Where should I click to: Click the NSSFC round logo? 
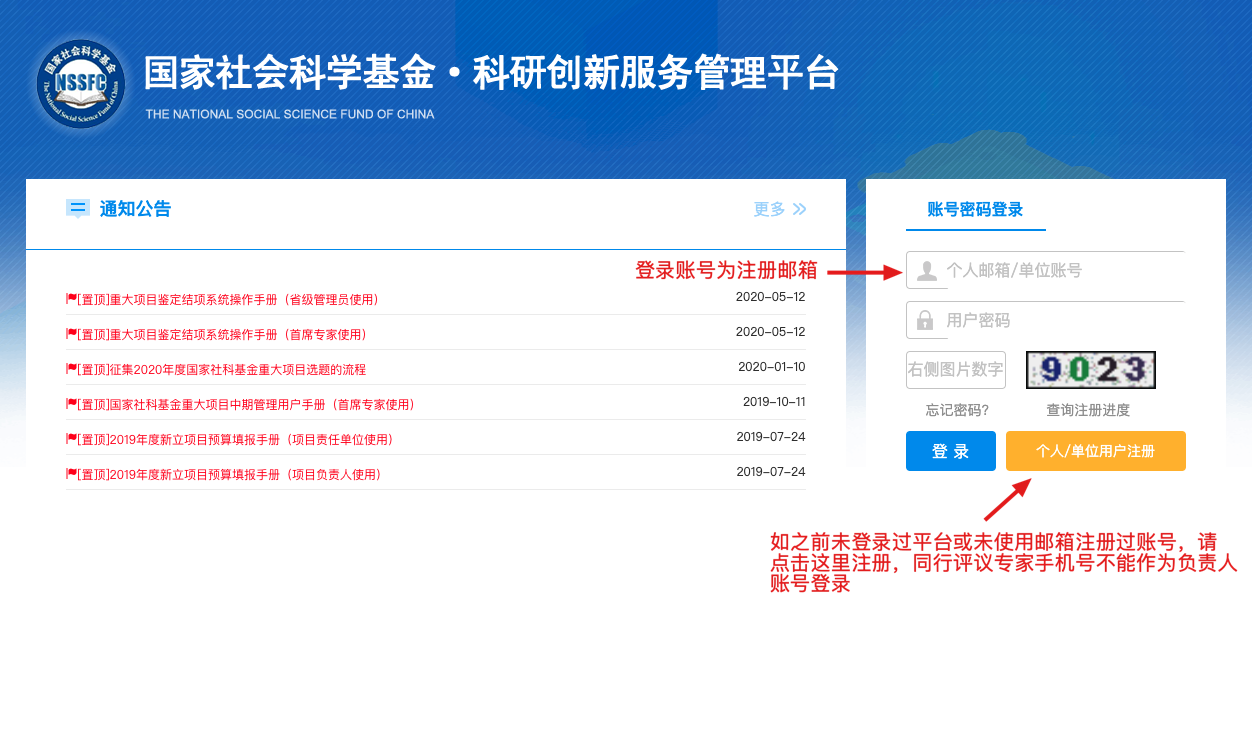point(80,85)
